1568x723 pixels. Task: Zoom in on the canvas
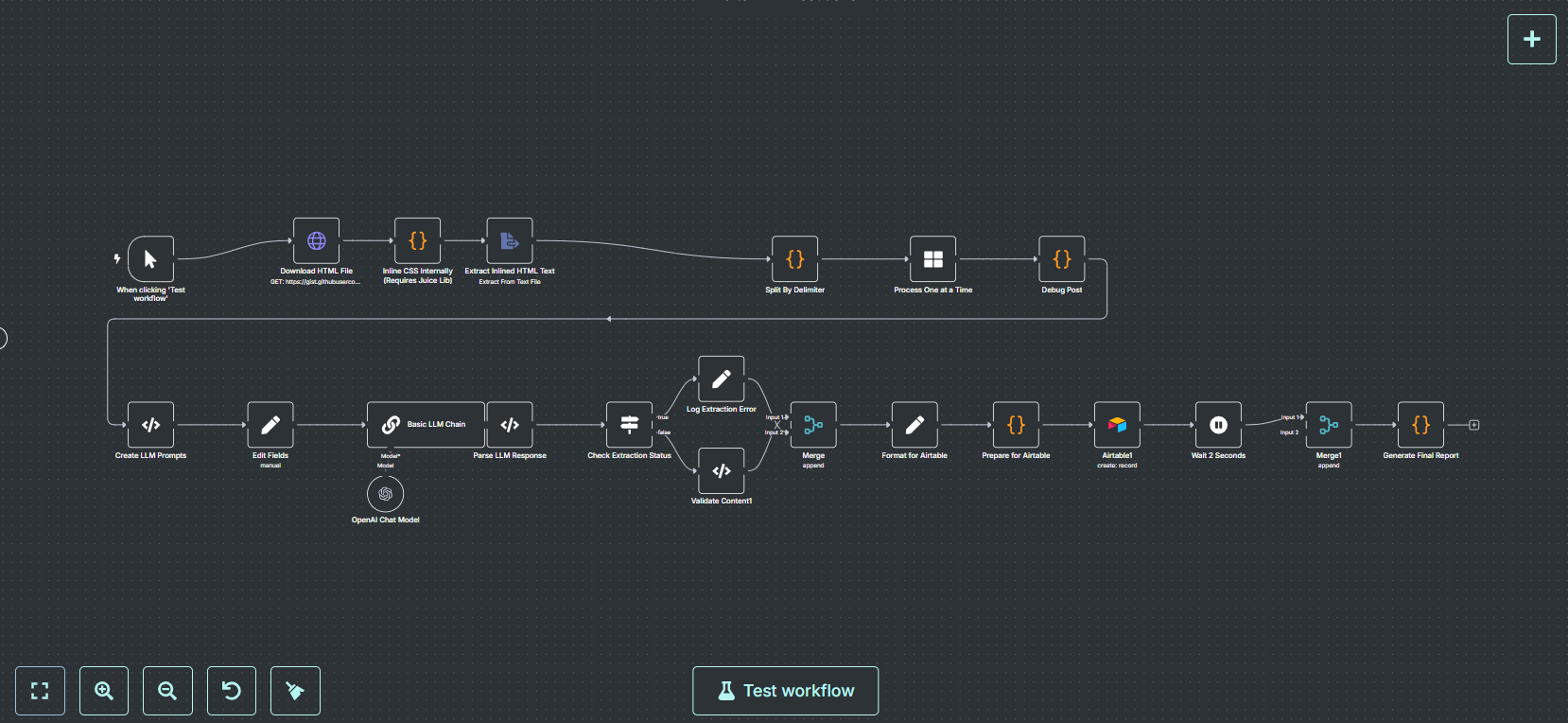[x=104, y=691]
